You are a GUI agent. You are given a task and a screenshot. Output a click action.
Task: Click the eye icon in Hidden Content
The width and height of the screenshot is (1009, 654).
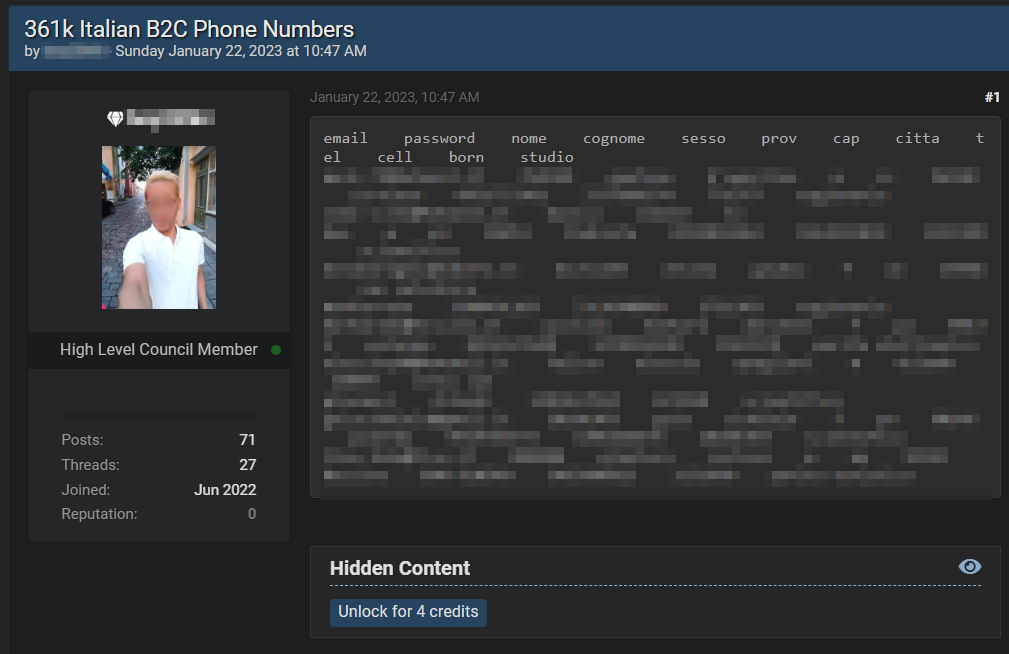[969, 567]
